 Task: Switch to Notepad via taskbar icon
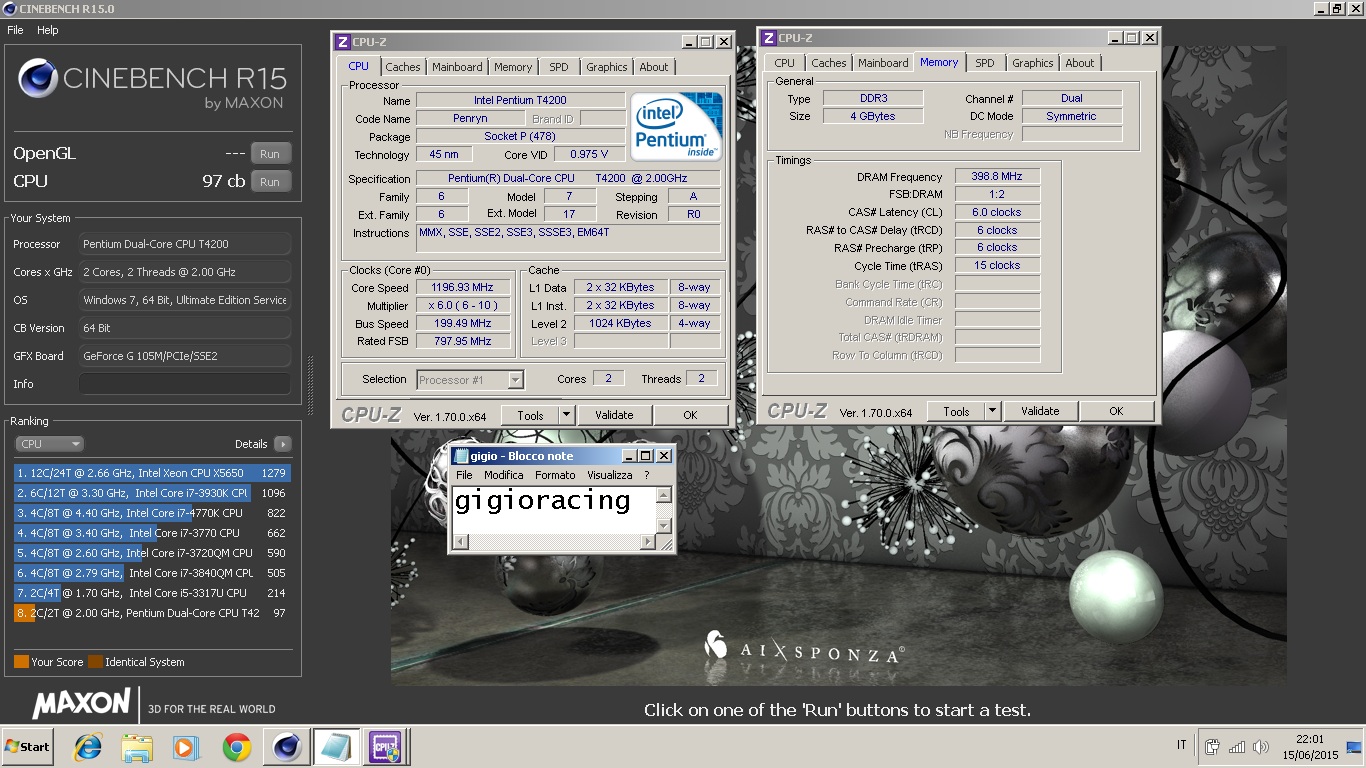[x=335, y=747]
